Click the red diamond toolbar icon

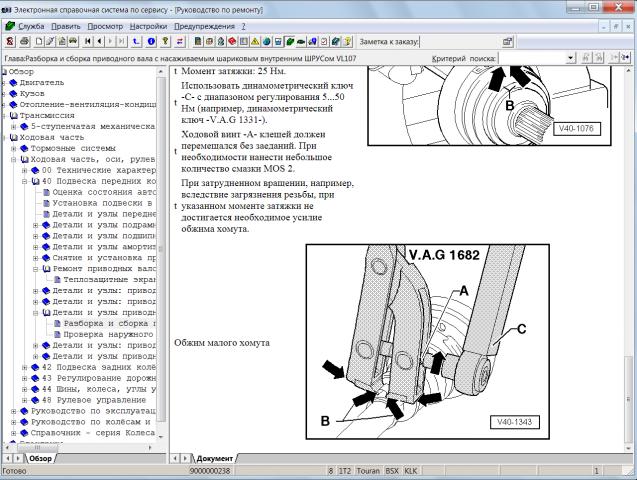tap(232, 41)
